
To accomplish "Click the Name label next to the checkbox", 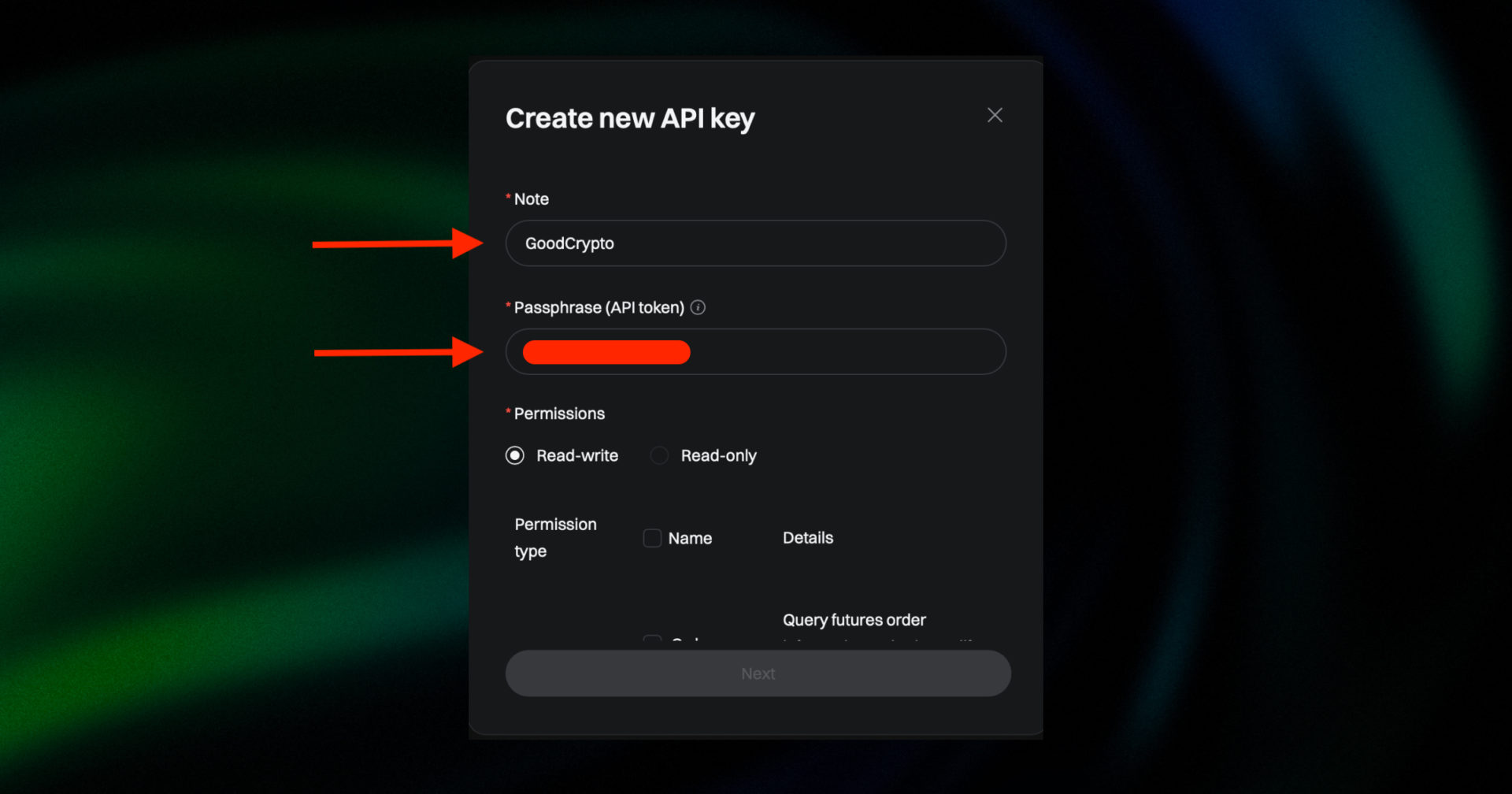I will pyautogui.click(x=690, y=538).
